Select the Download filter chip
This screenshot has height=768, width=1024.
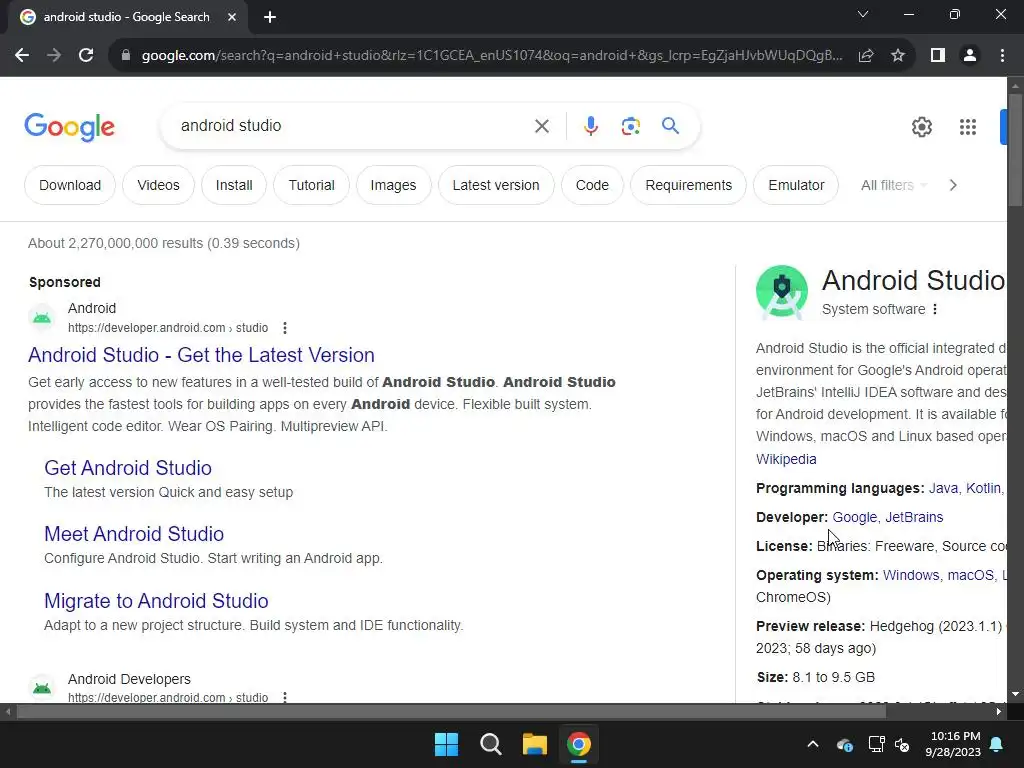[70, 185]
